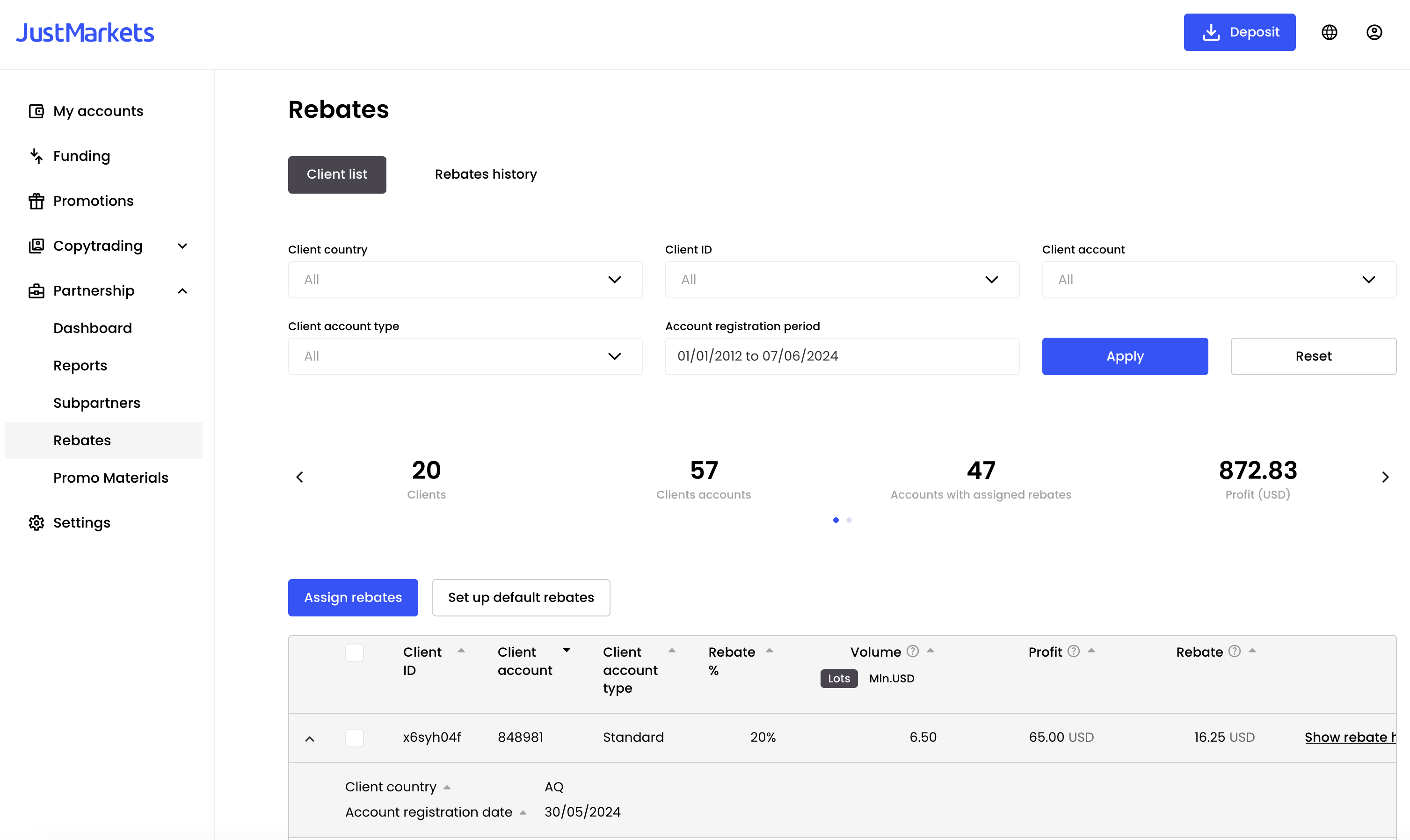Toggle the Lots volume unit selector

pyautogui.click(x=838, y=678)
